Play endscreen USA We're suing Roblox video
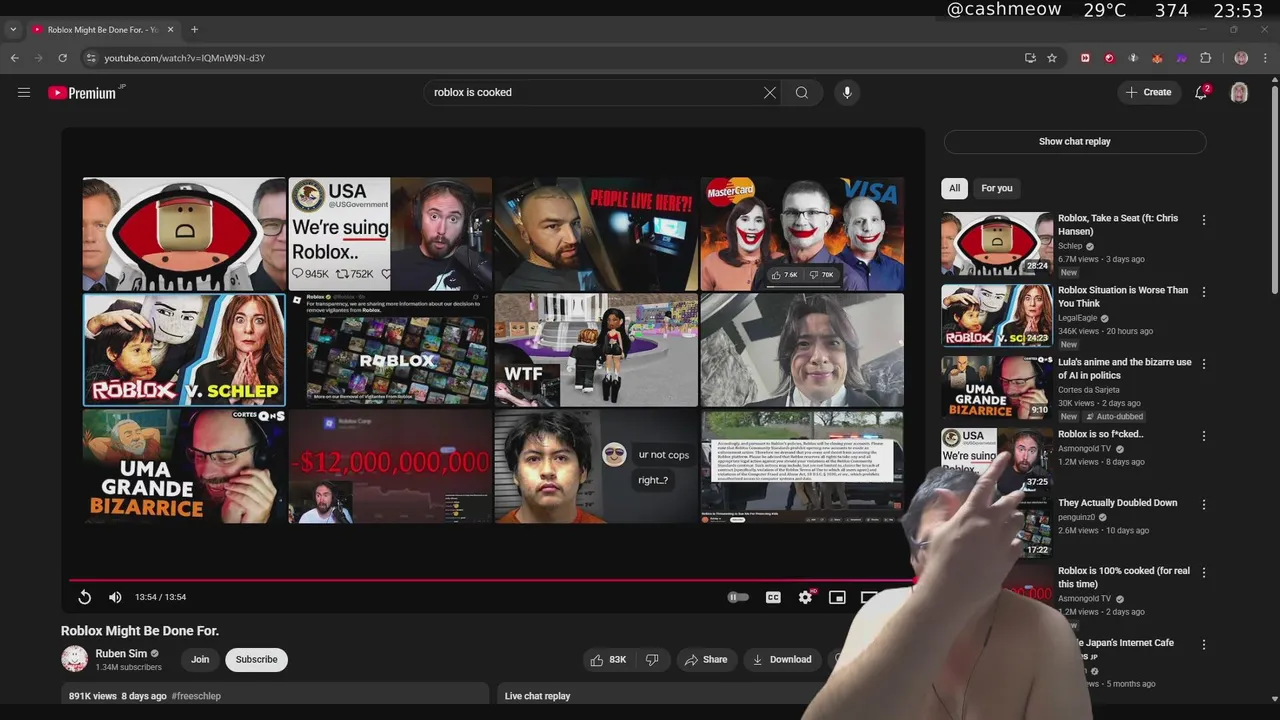Viewport: 1280px width, 720px height. point(390,234)
